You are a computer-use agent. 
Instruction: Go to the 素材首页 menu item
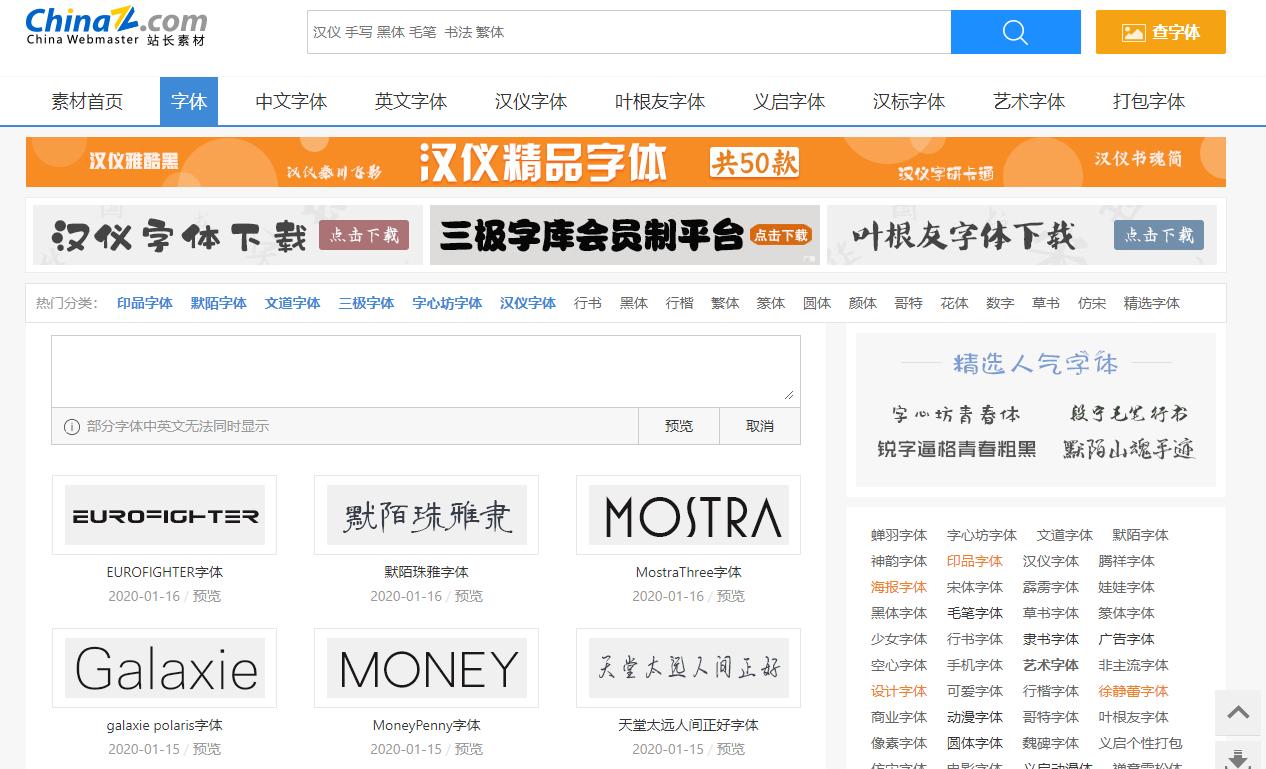coord(87,101)
